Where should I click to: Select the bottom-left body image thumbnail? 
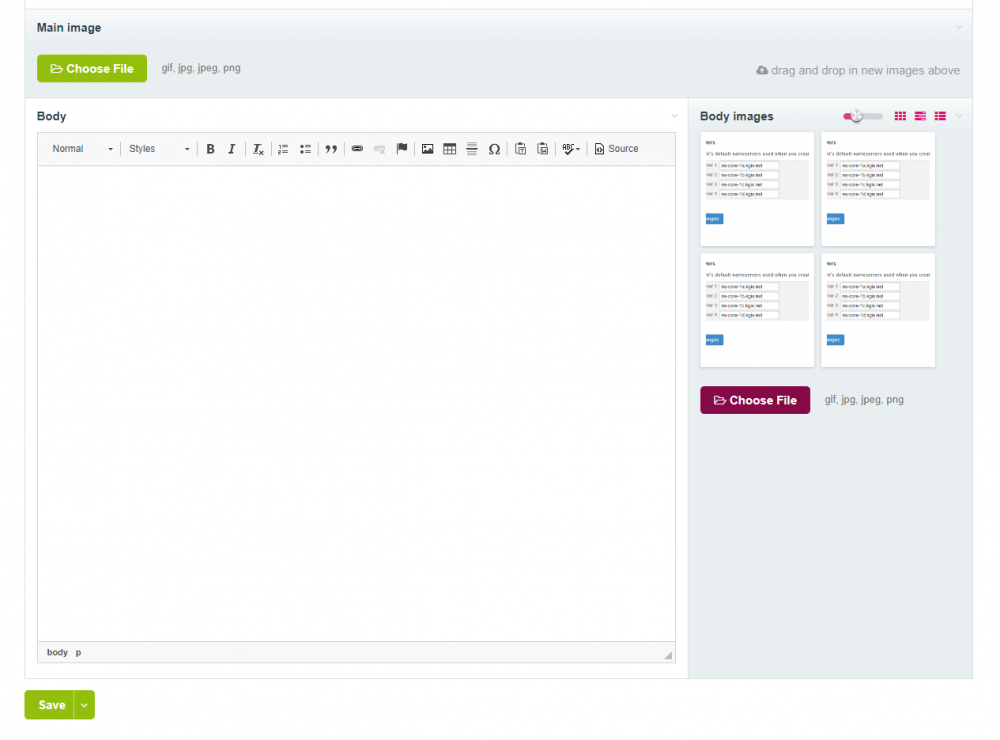[757, 310]
